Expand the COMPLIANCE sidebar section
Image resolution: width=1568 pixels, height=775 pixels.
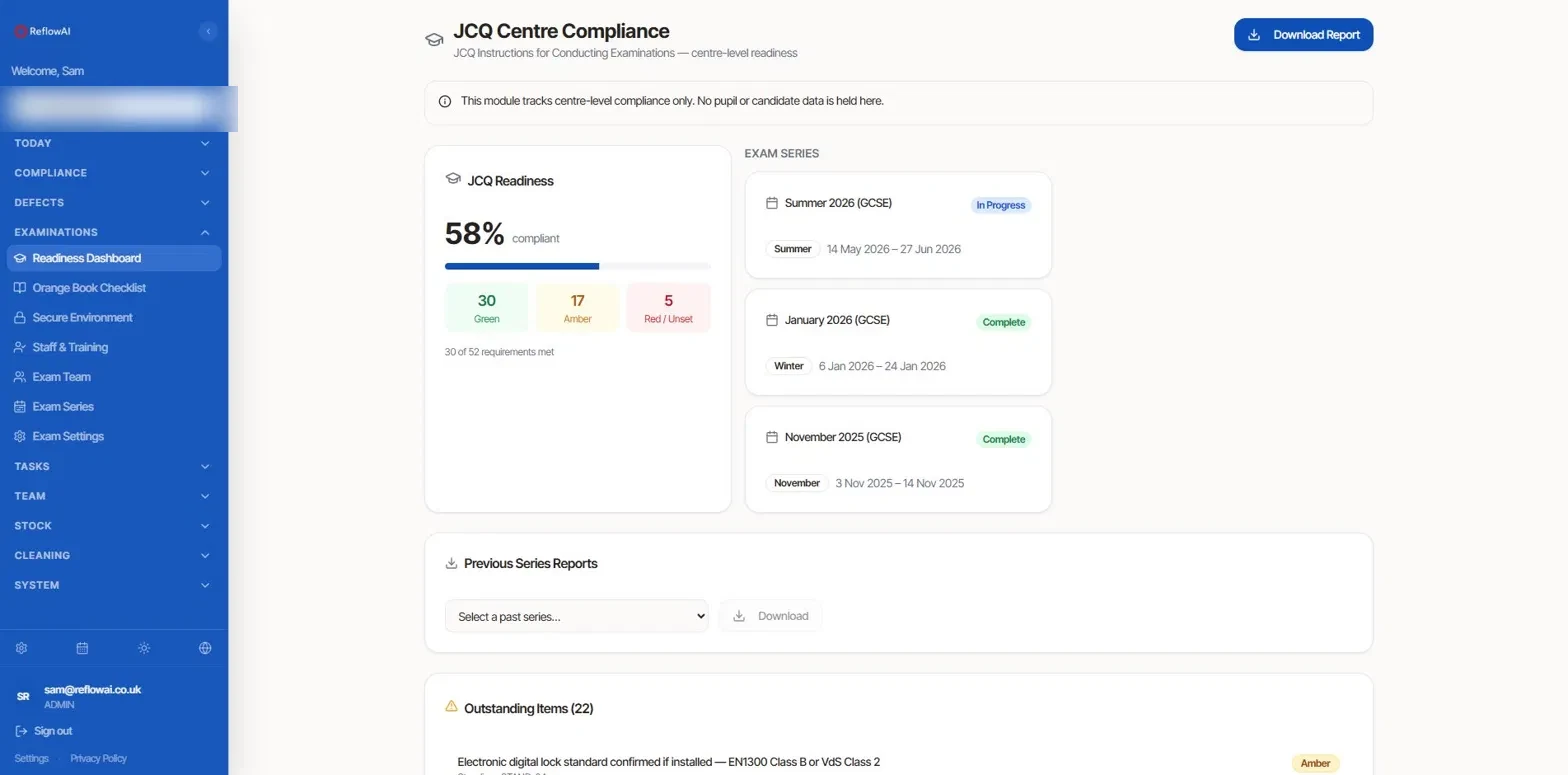[x=114, y=173]
